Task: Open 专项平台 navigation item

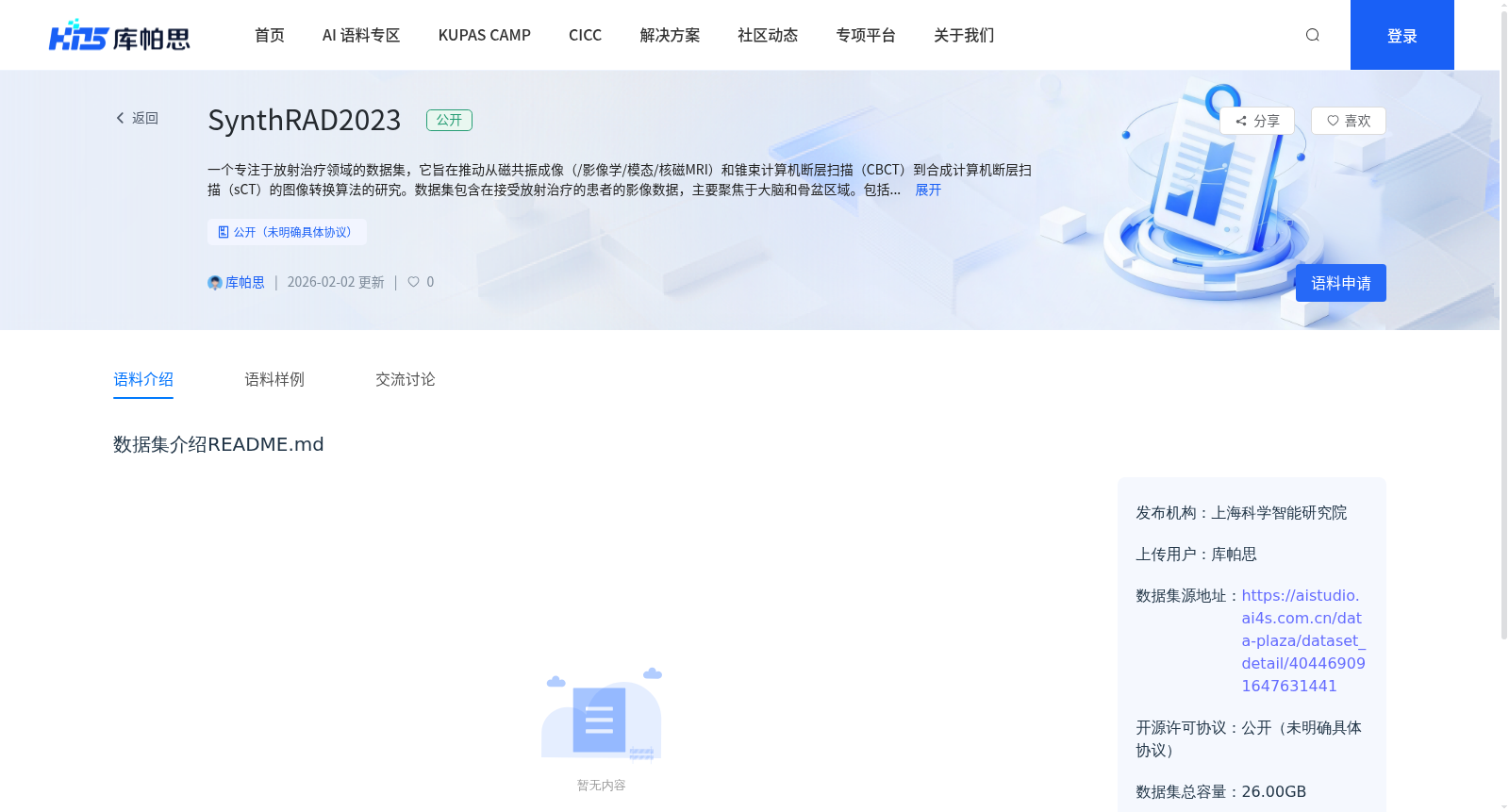Action: 866,35
